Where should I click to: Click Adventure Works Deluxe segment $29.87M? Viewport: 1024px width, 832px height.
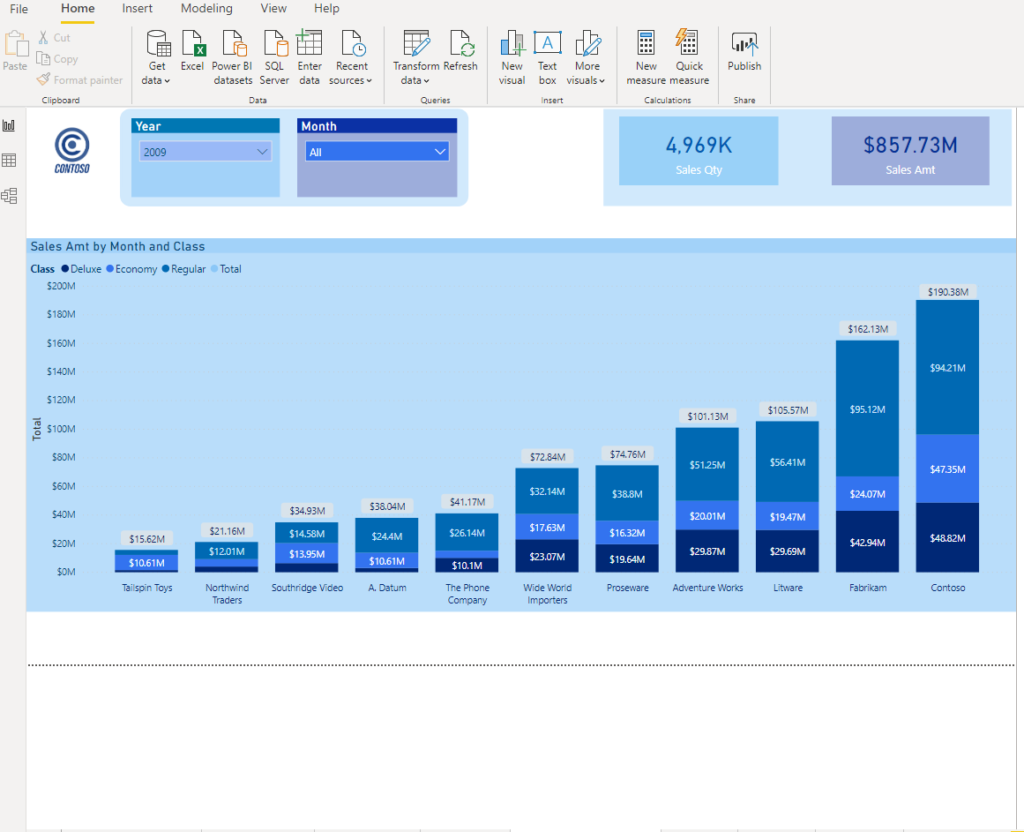707,551
